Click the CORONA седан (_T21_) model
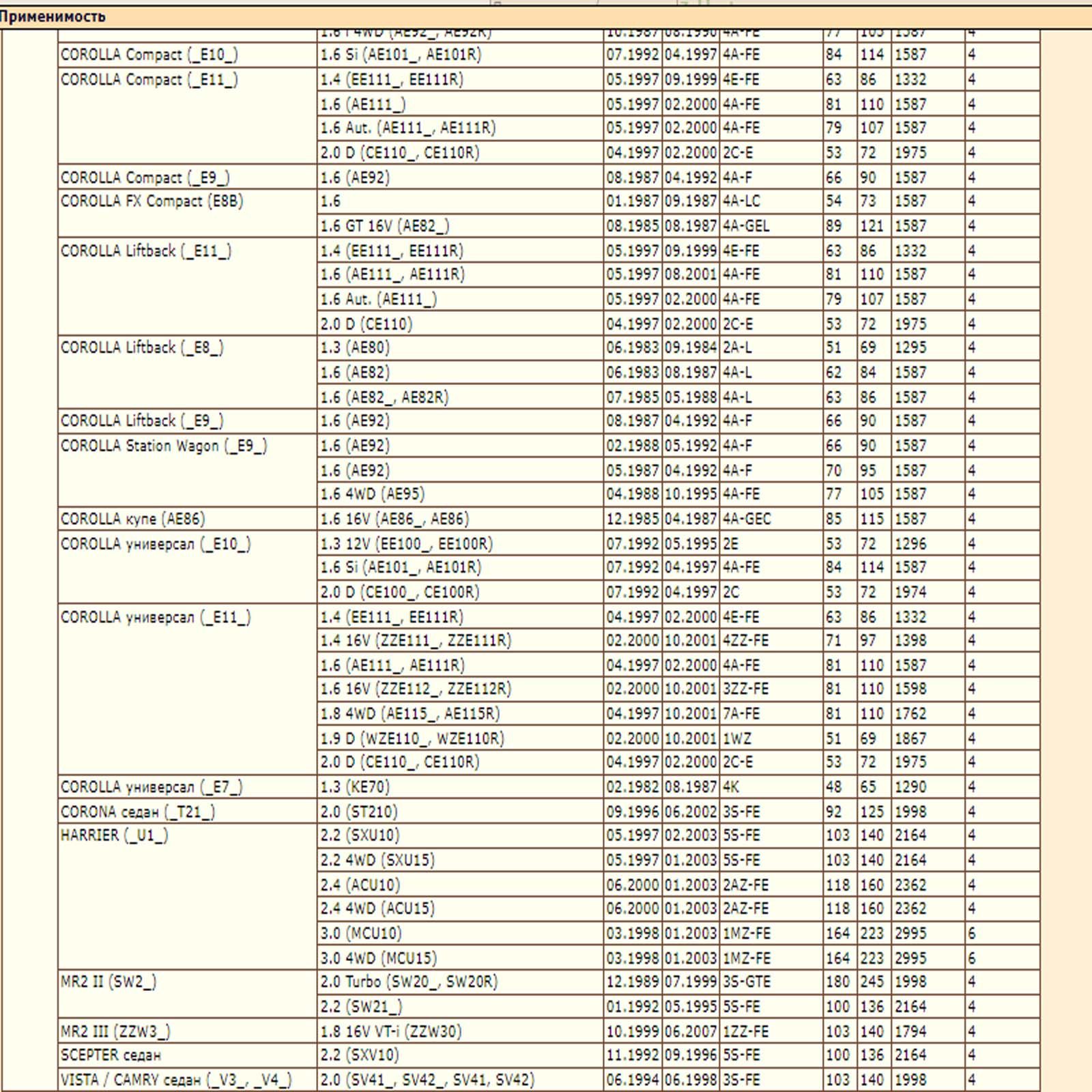 point(138,811)
